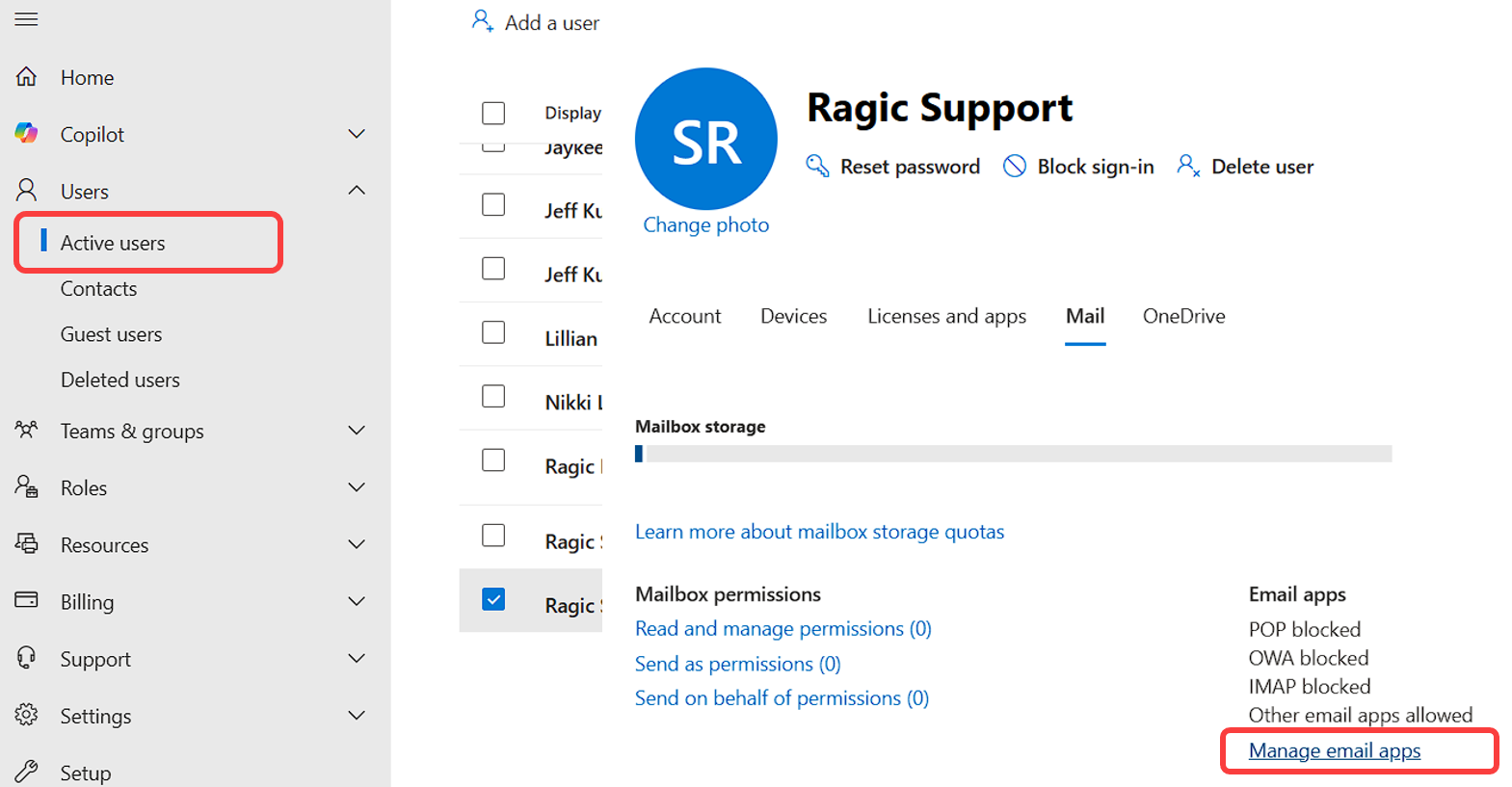Click the Display column header

tap(573, 113)
